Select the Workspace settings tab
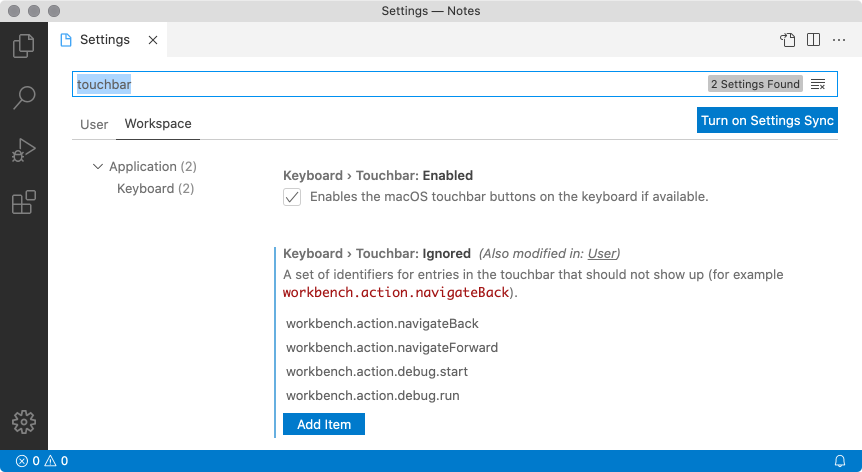This screenshot has height=472, width=862. [x=157, y=124]
